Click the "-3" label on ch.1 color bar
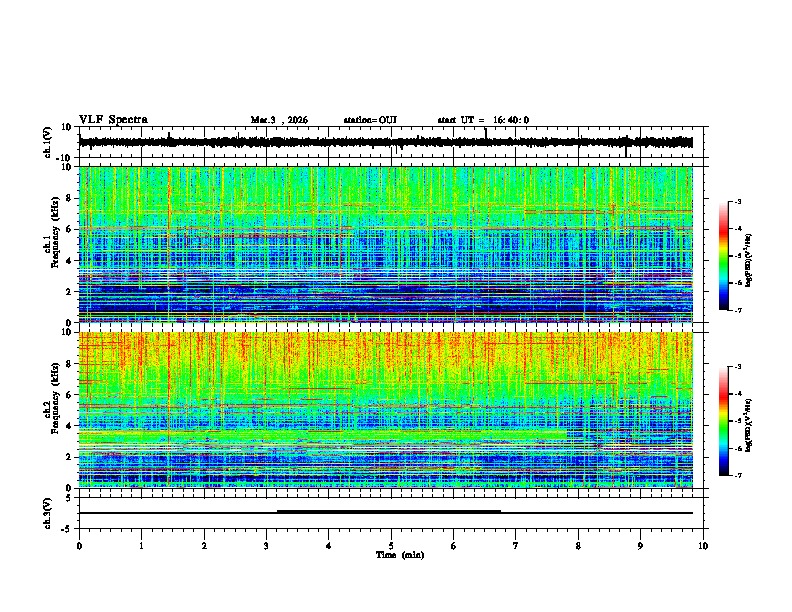The height and width of the screenshot is (612, 792). coord(737,201)
